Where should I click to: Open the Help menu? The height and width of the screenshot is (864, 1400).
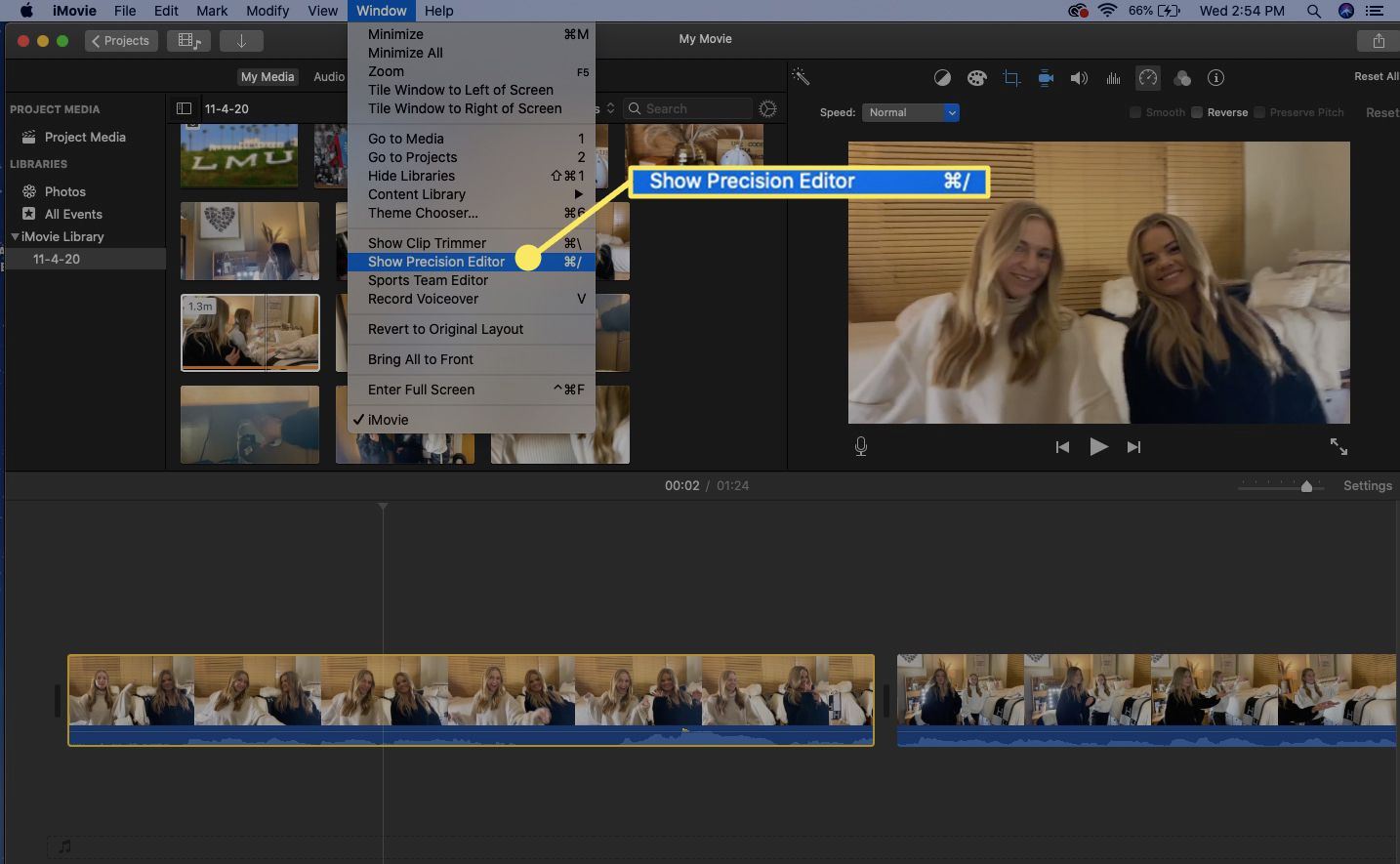point(438,11)
